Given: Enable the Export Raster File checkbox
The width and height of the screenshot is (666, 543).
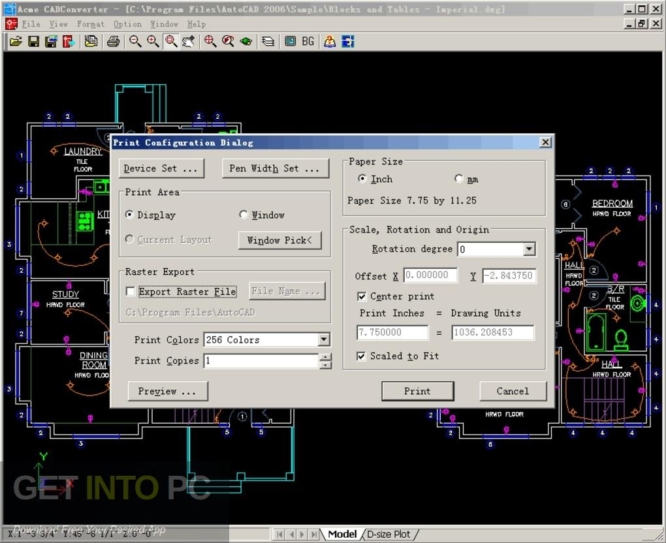Looking at the screenshot, I should click(x=130, y=291).
